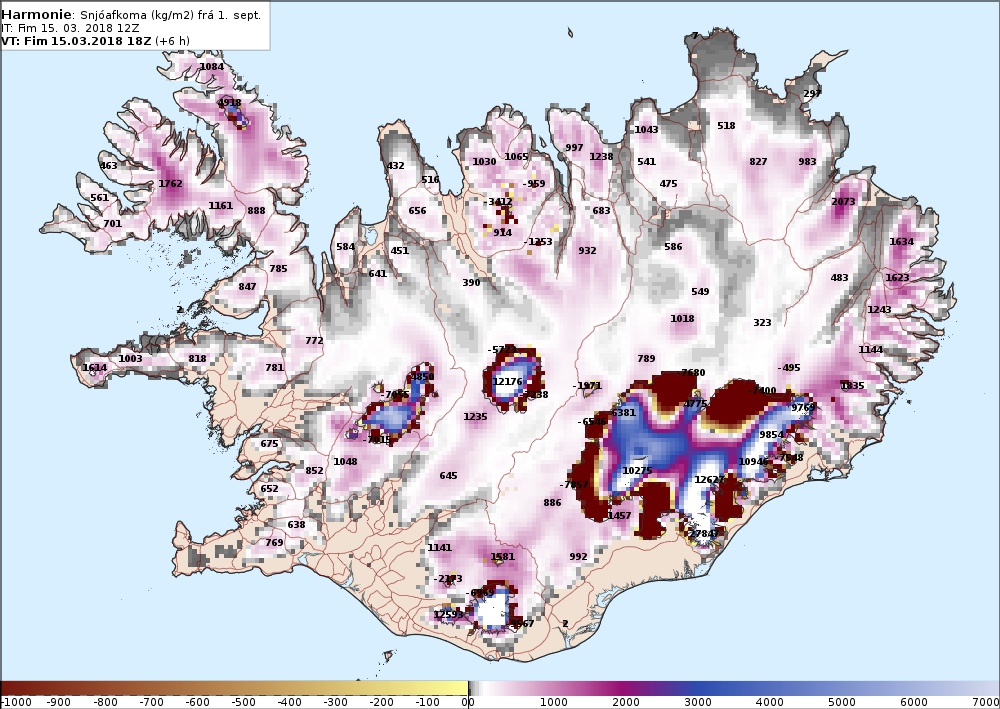Click the map value 518

click(x=726, y=126)
